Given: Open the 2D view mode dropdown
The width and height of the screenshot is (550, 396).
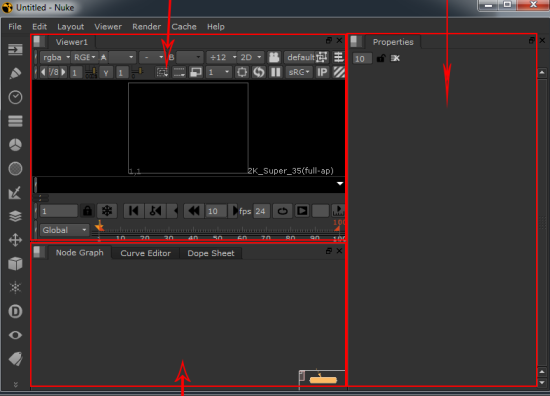Looking at the screenshot, I should click(x=250, y=57).
